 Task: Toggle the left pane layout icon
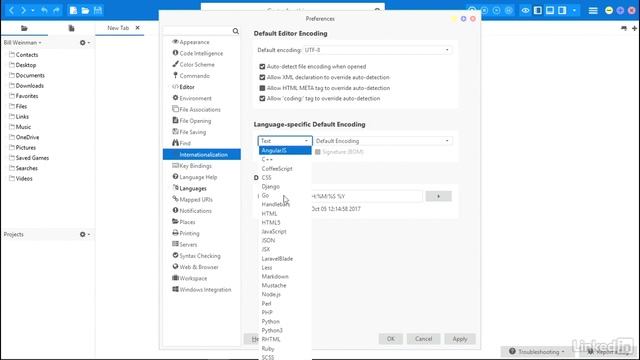tap(538, 10)
